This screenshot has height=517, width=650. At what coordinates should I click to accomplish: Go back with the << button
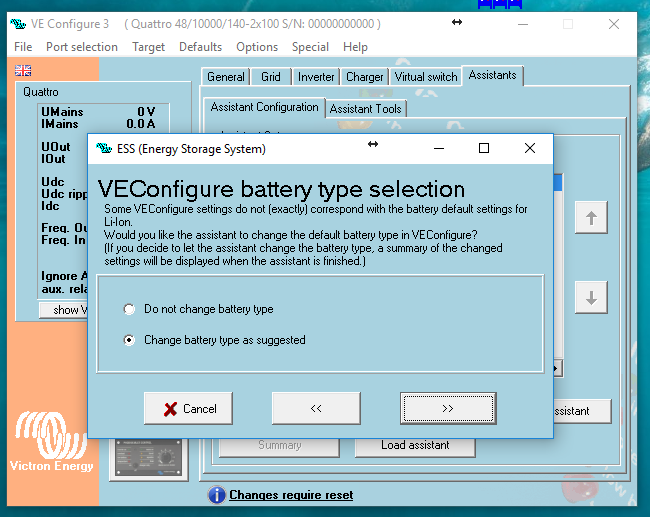coord(316,408)
